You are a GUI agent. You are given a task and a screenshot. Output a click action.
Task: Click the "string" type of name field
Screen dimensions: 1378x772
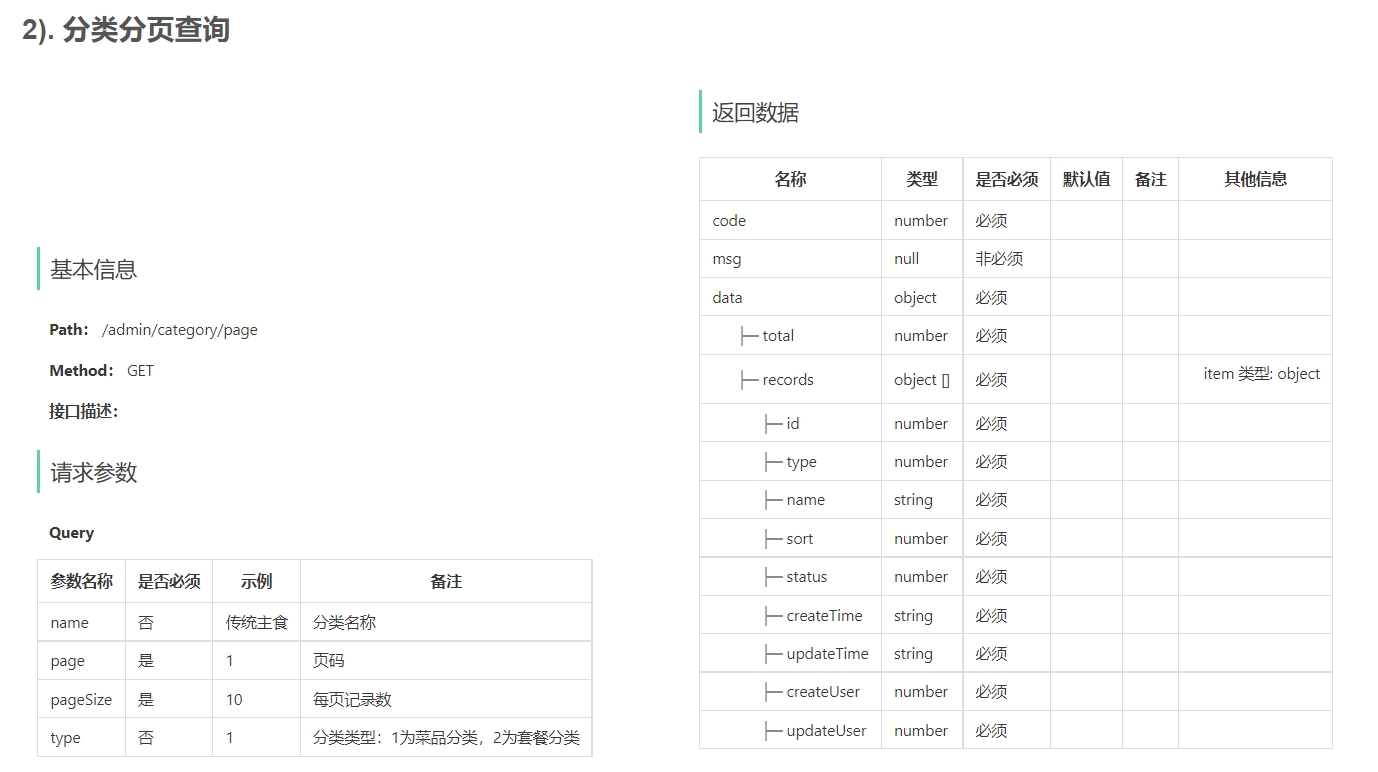(x=913, y=500)
